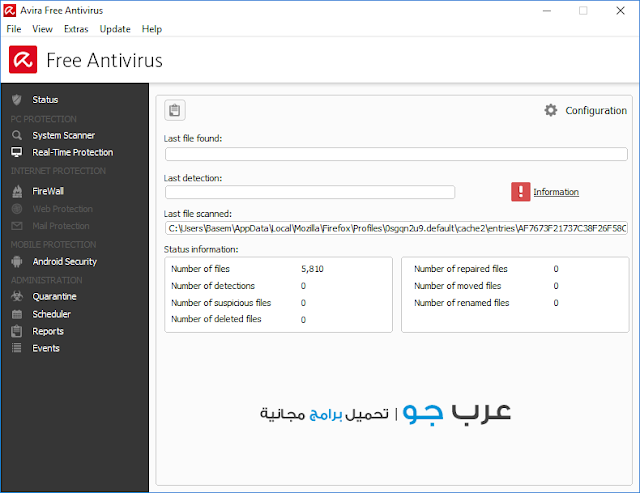This screenshot has width=640, height=493.
Task: Click the 'Number of deleted files' label
Action: [216, 319]
